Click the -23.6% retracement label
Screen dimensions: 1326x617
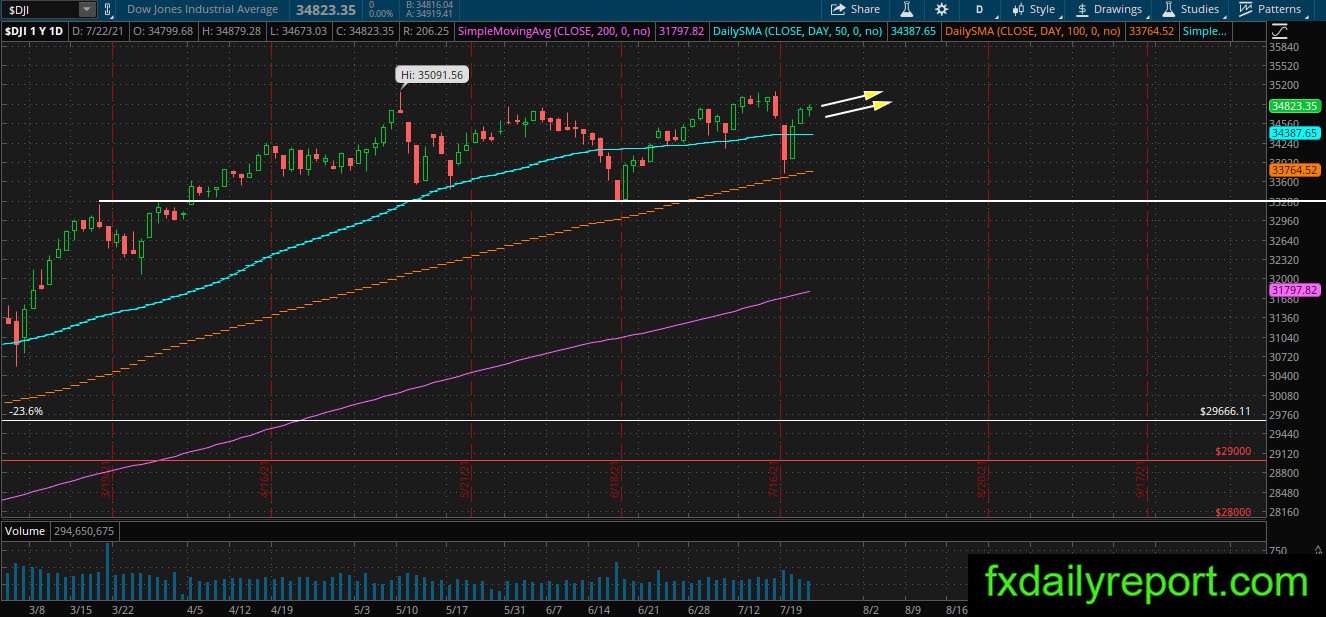pyautogui.click(x=26, y=411)
